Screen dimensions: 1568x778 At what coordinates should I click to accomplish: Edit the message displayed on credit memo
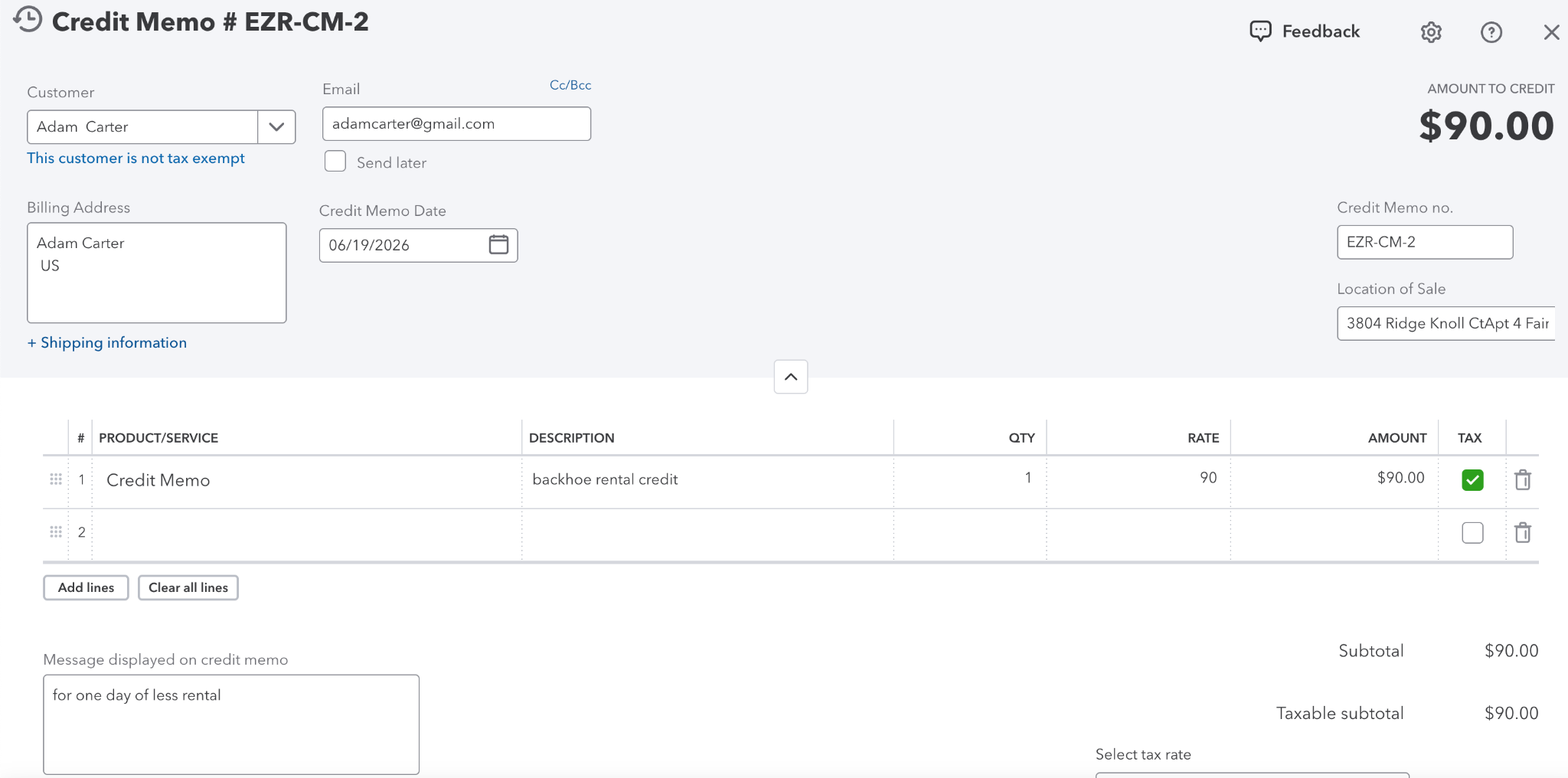pyautogui.click(x=231, y=724)
